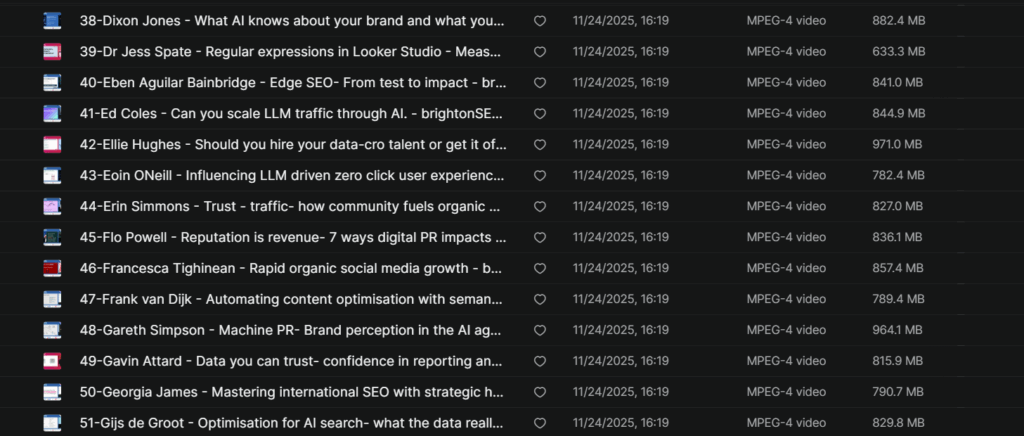Toggle the heart for 40-Eben Aguilar Bainbridge
The width and height of the screenshot is (1024, 436).
(540, 82)
